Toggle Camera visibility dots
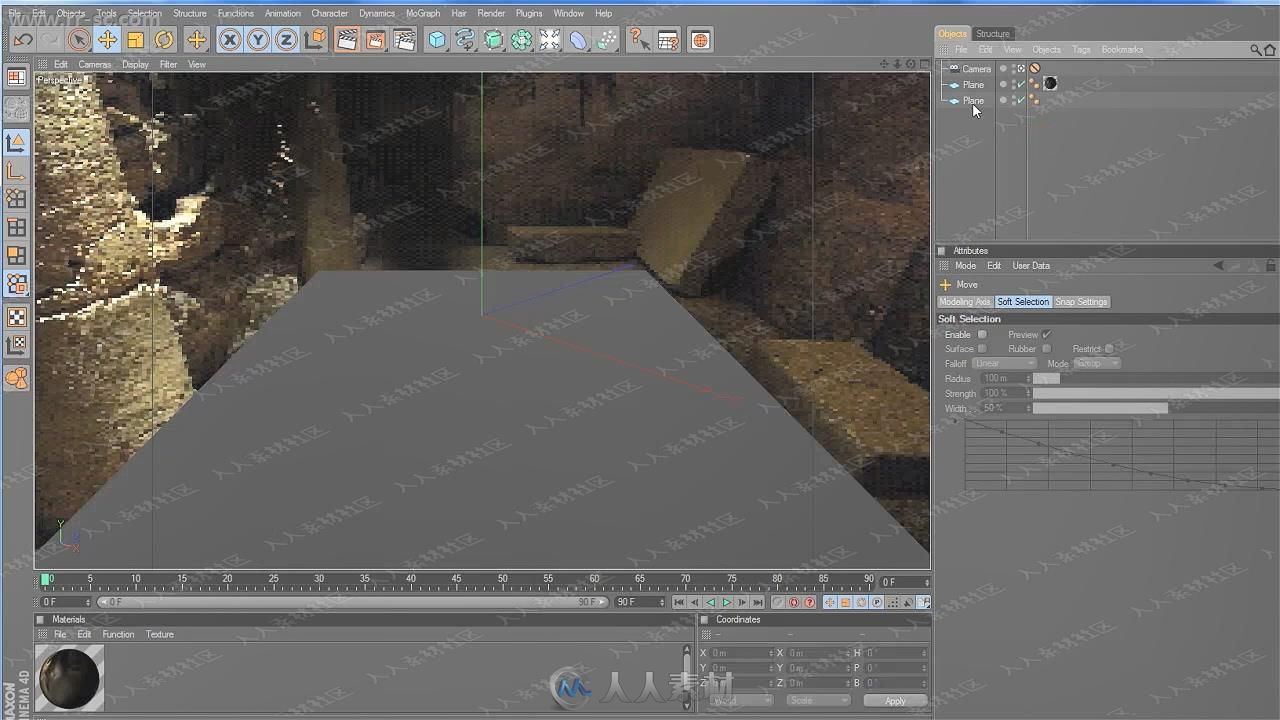The height and width of the screenshot is (720, 1280). pos(1013,69)
